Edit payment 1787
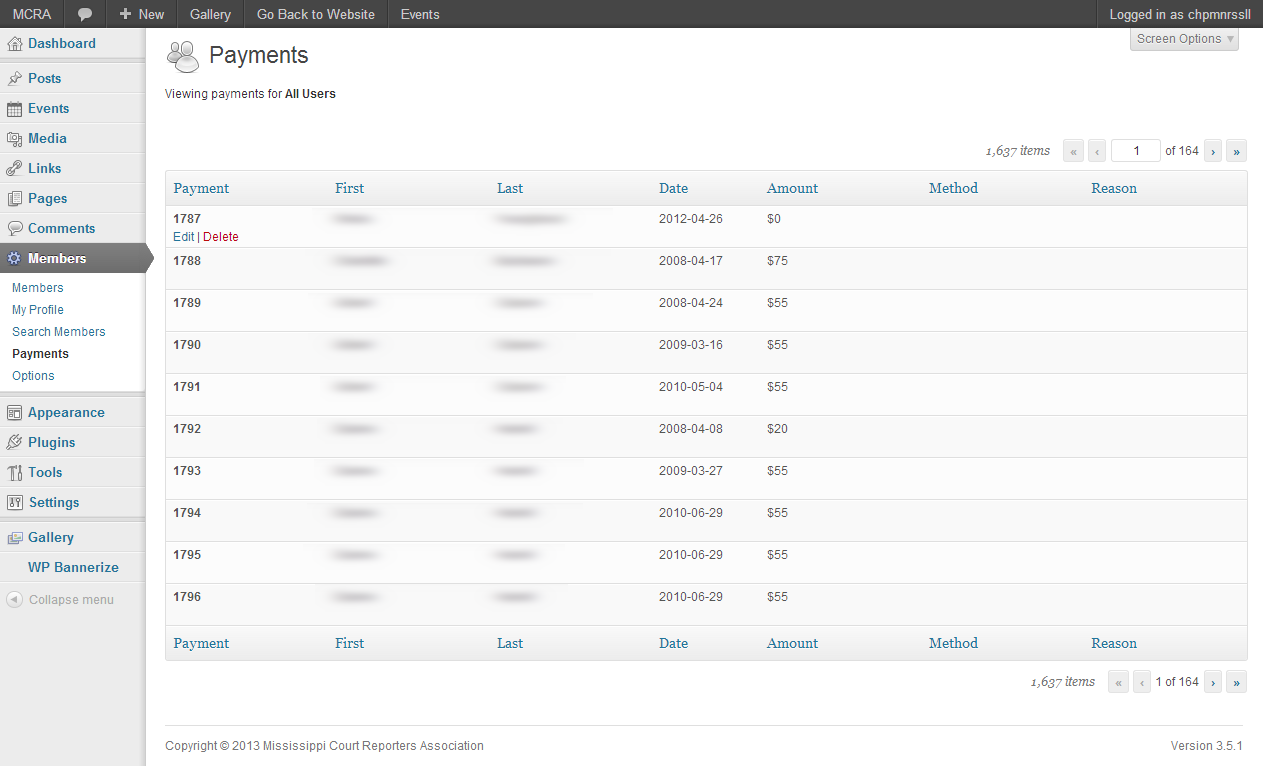The width and height of the screenshot is (1263, 766). [183, 237]
